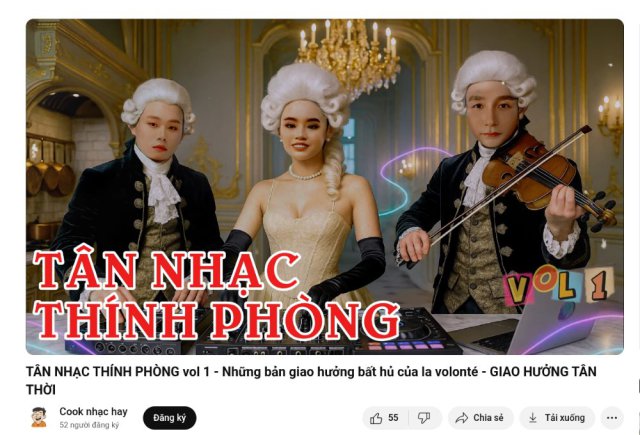Click the red THÍNH PHÒNG overlay text
The height and width of the screenshot is (435, 640).
[x=216, y=321]
